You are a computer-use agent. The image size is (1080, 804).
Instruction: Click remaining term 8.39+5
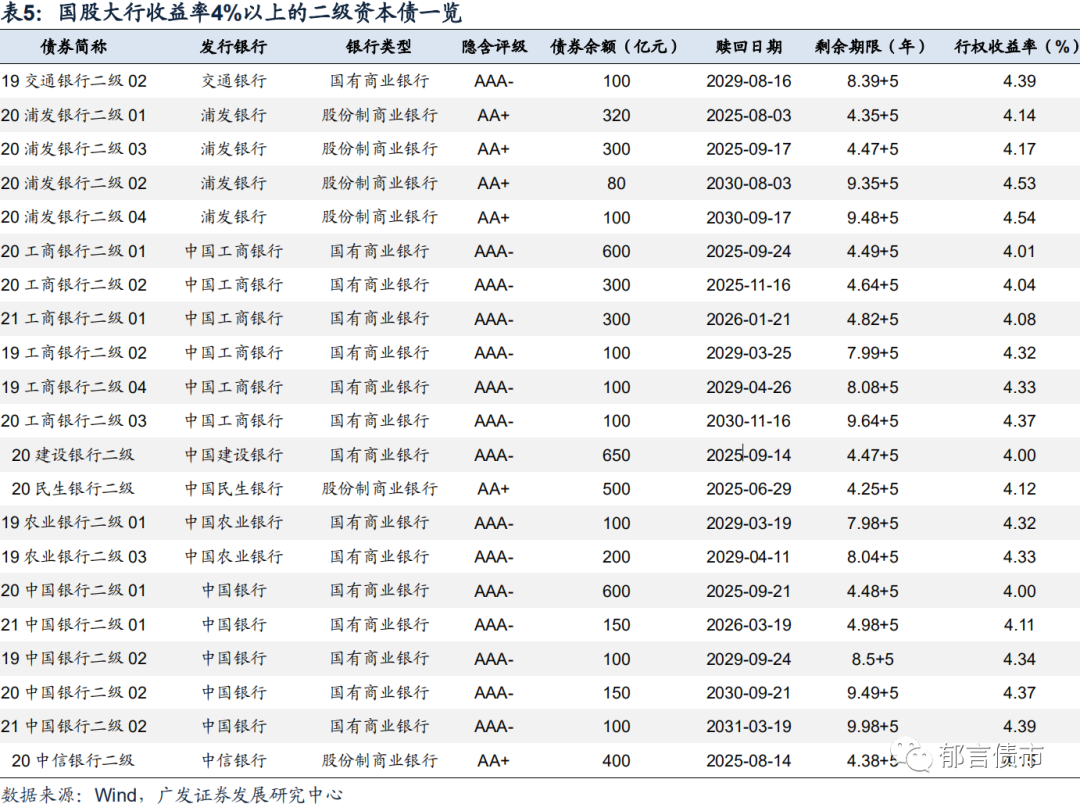pos(873,81)
